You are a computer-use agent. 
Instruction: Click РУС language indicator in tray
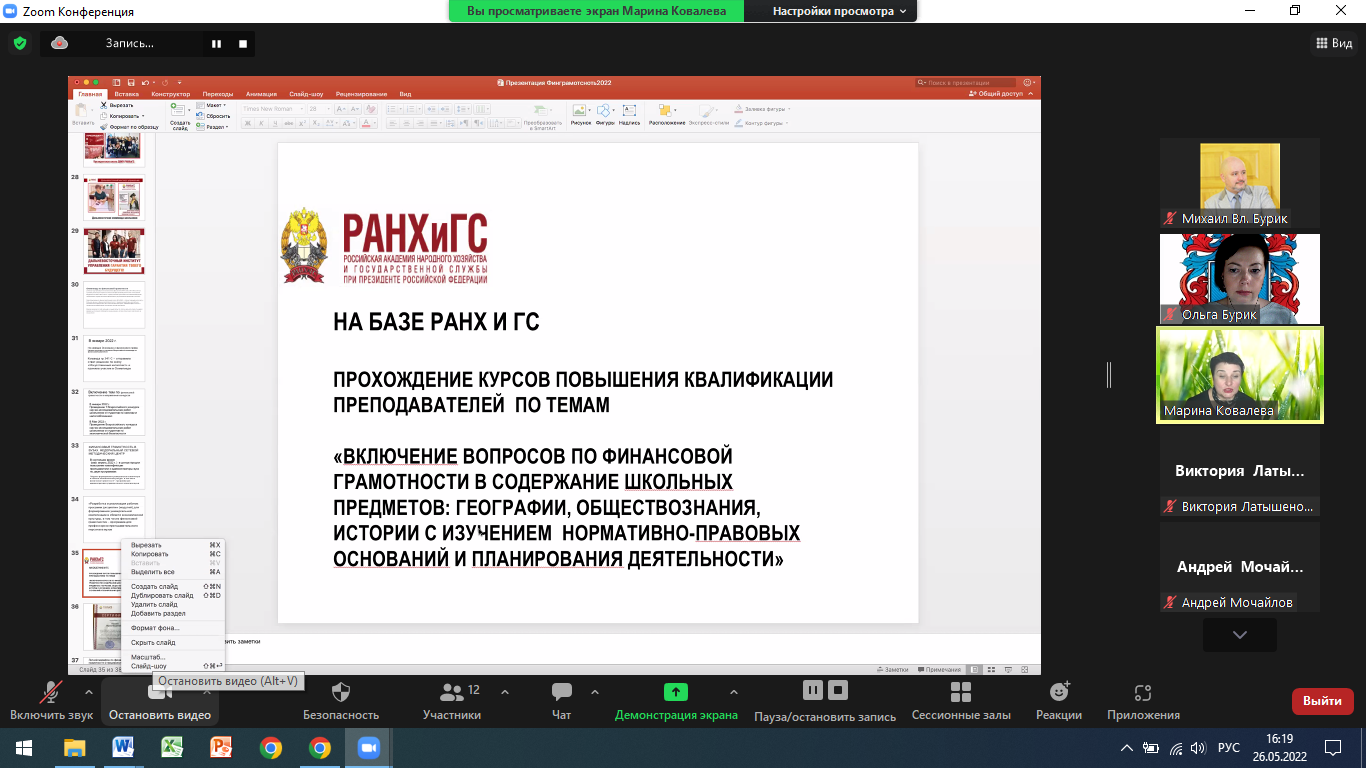[1228, 747]
